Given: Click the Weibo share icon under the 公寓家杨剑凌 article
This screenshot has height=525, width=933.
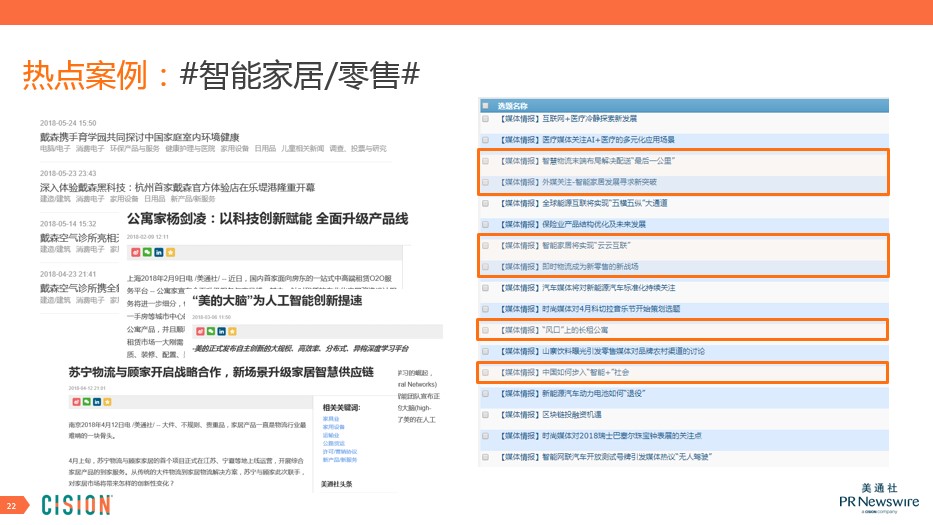Looking at the screenshot, I should 136,252.
